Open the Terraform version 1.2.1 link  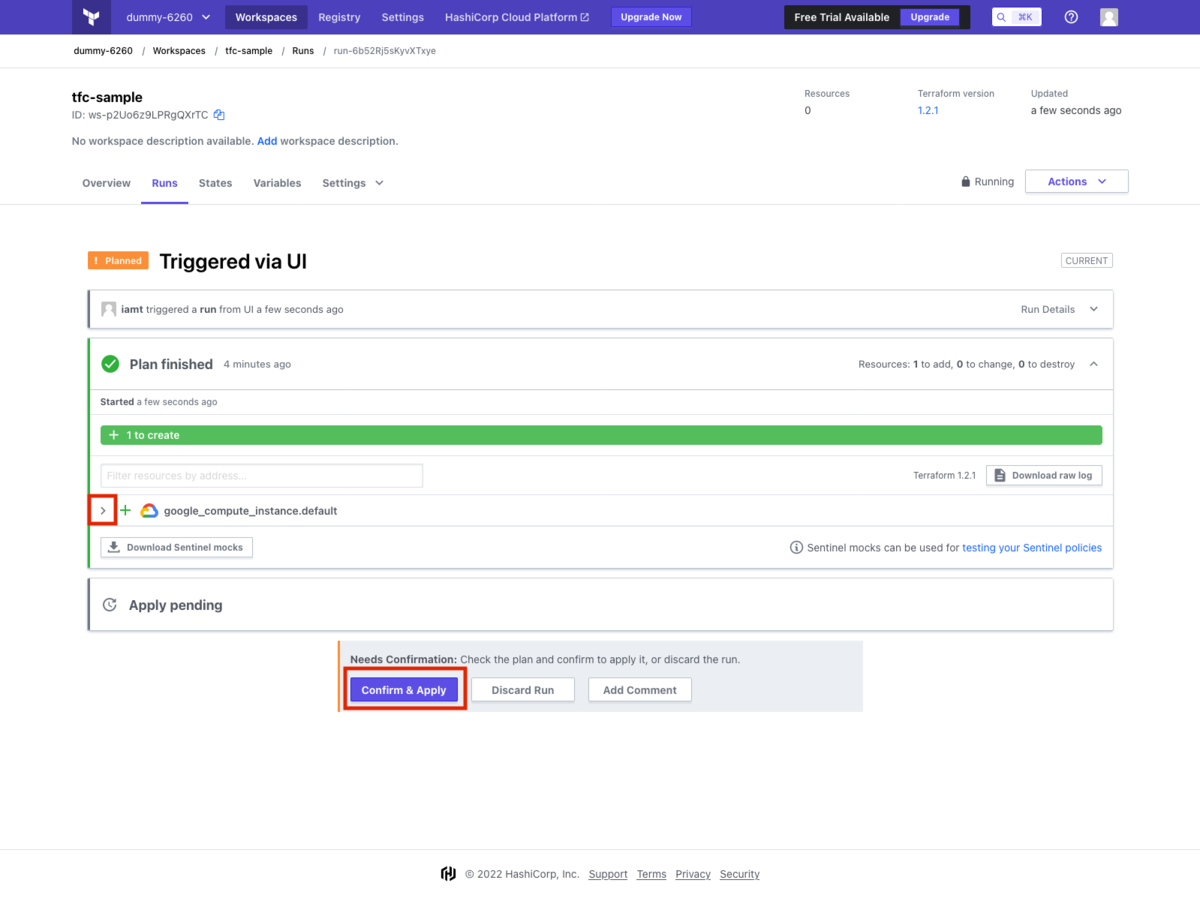(x=928, y=110)
